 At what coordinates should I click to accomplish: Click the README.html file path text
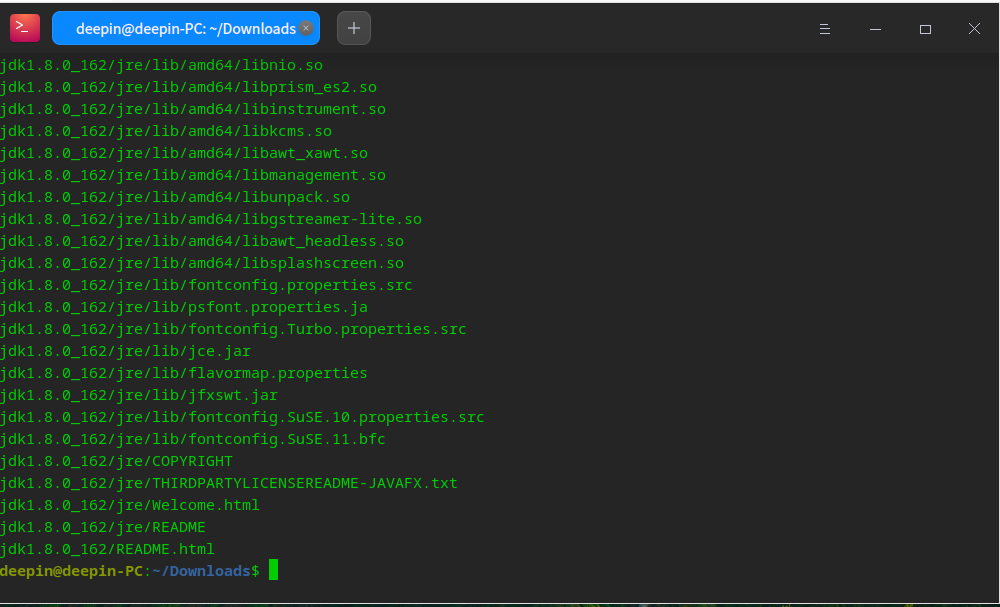(x=107, y=548)
